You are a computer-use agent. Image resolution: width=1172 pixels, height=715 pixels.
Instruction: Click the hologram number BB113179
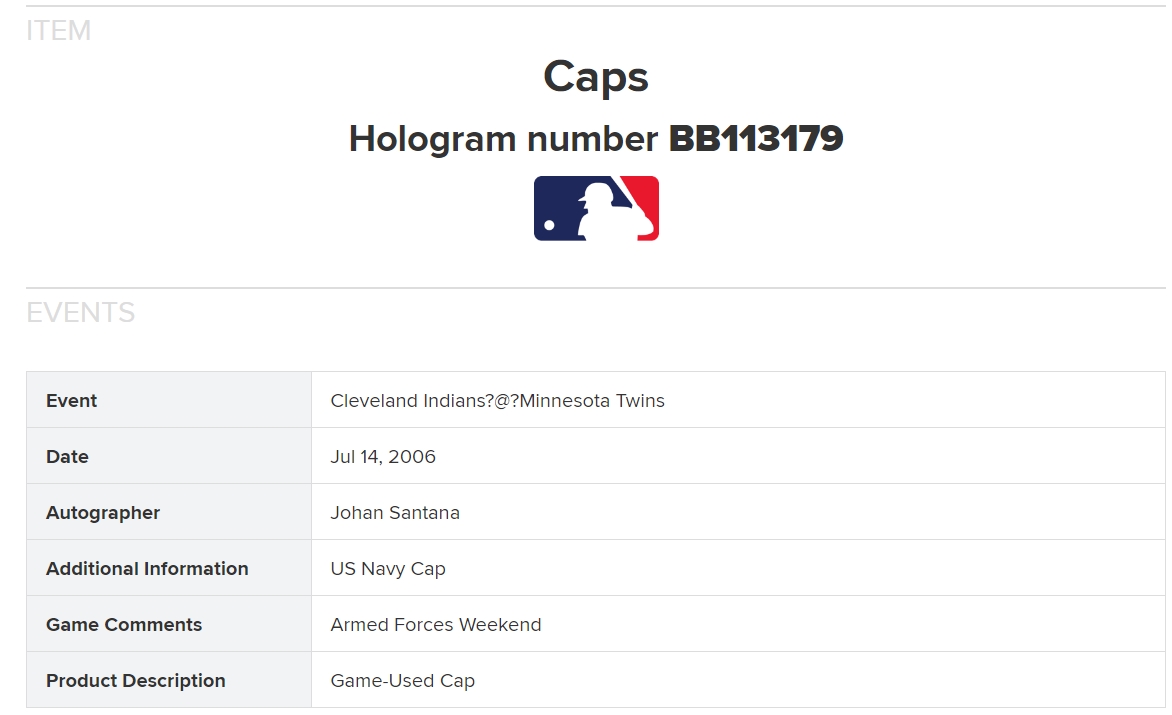pyautogui.click(x=756, y=139)
